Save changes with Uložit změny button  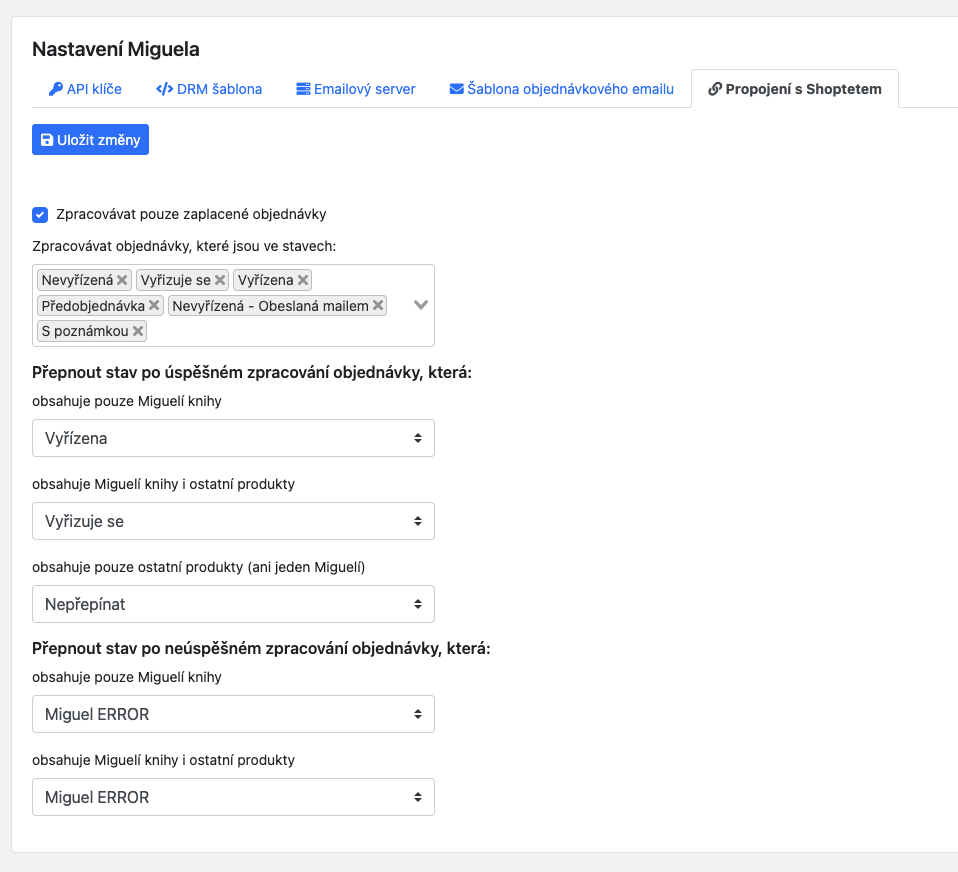point(90,140)
